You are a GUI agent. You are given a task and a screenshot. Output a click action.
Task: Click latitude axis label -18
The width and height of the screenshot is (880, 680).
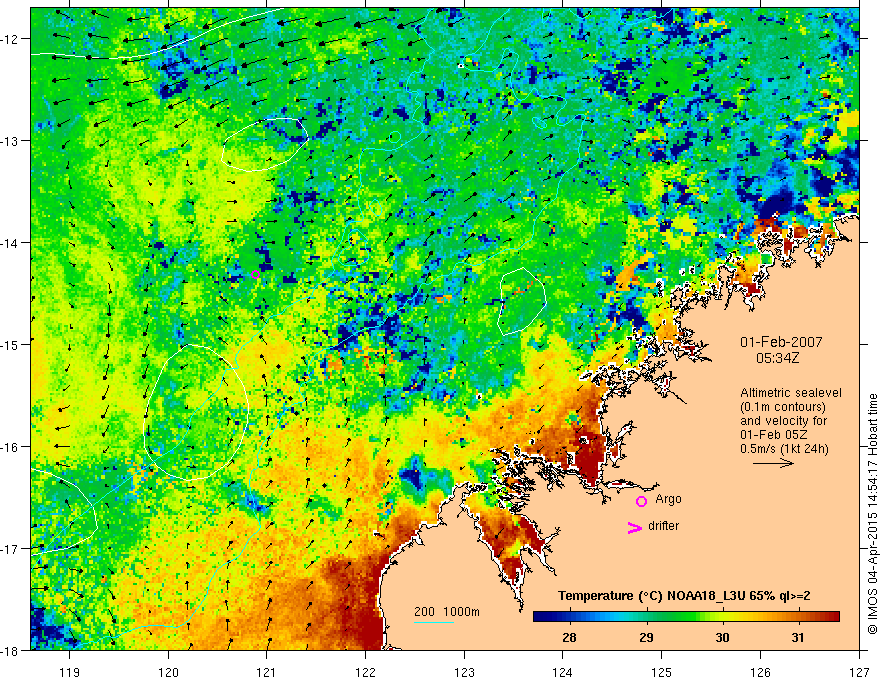(x=10, y=650)
